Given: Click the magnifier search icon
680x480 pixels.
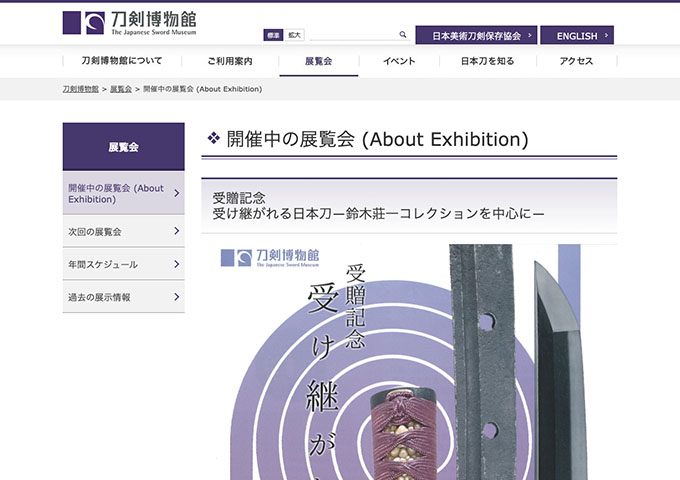Looking at the screenshot, I should click(x=403, y=35).
